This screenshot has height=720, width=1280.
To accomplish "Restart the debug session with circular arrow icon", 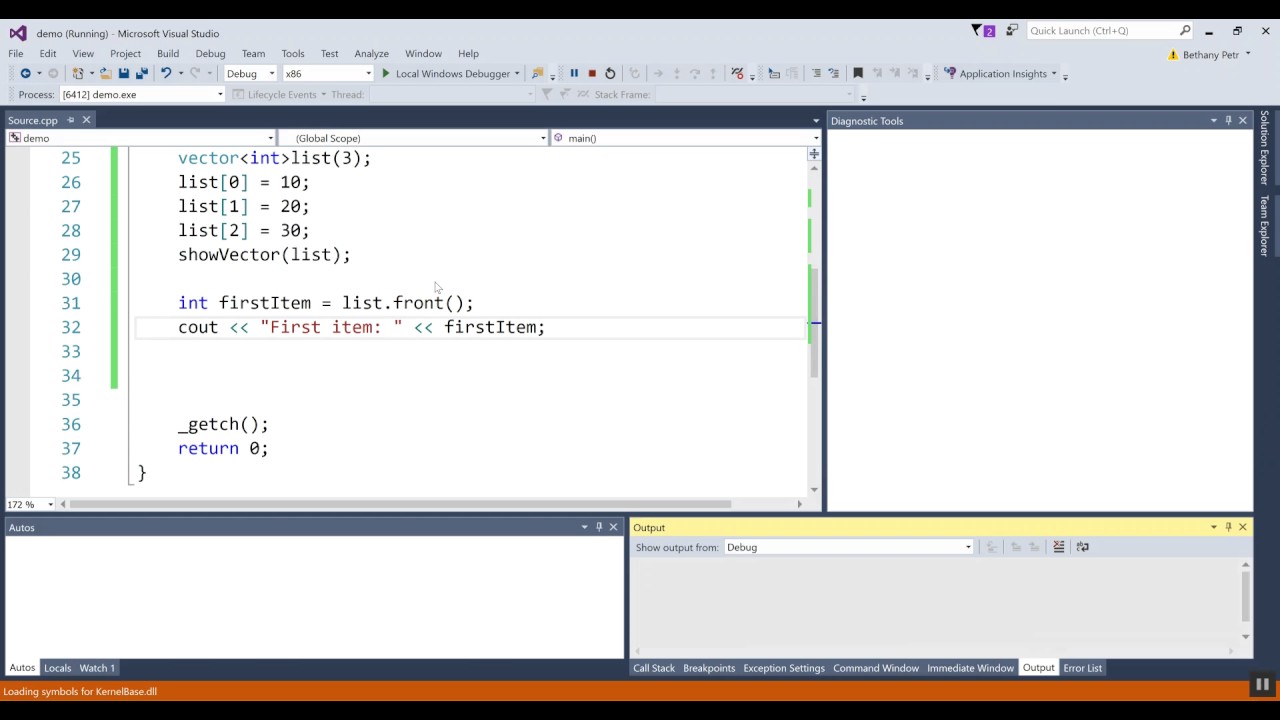I will click(610, 73).
